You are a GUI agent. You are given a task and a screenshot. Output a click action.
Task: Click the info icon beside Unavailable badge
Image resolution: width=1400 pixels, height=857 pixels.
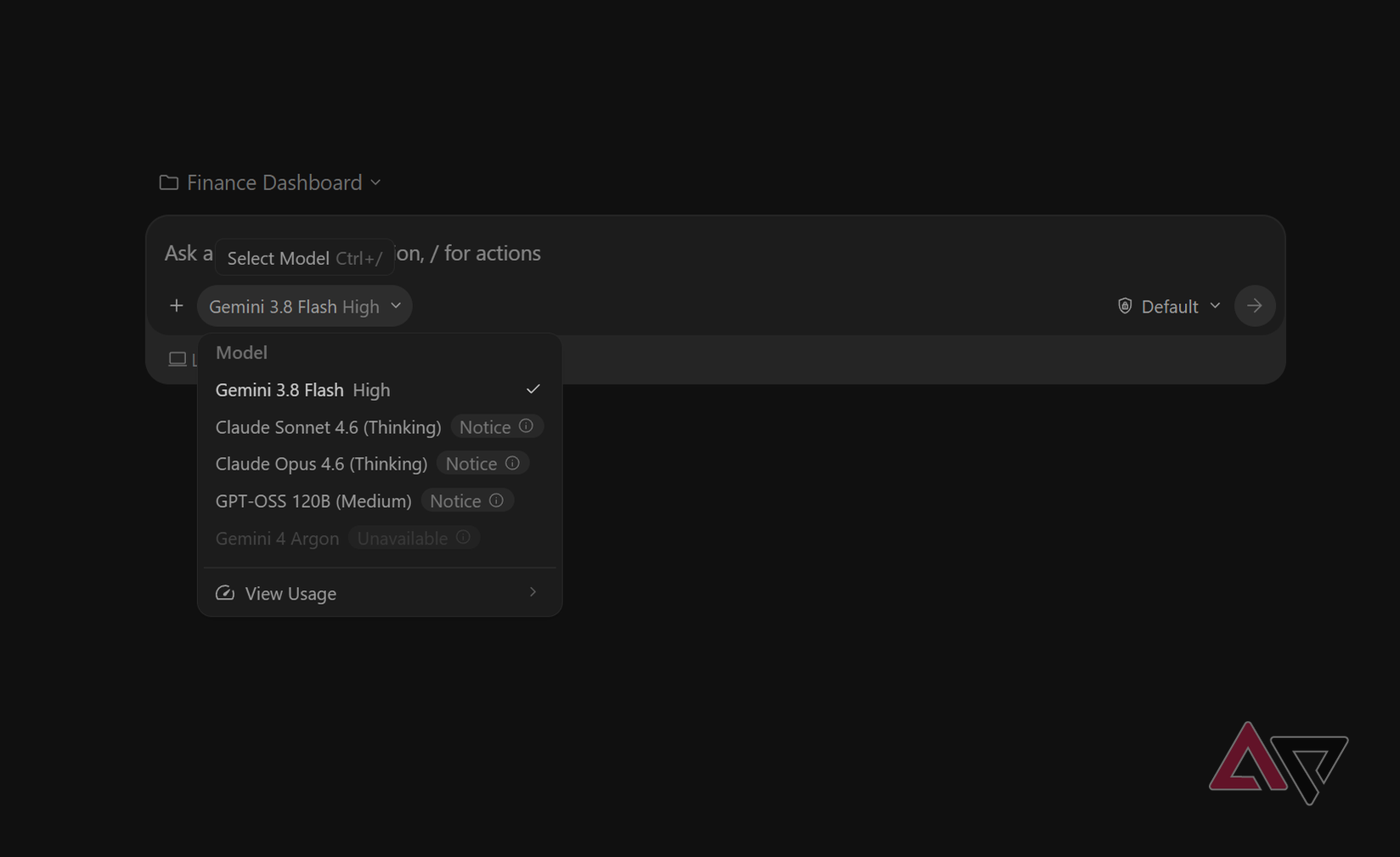(x=463, y=537)
